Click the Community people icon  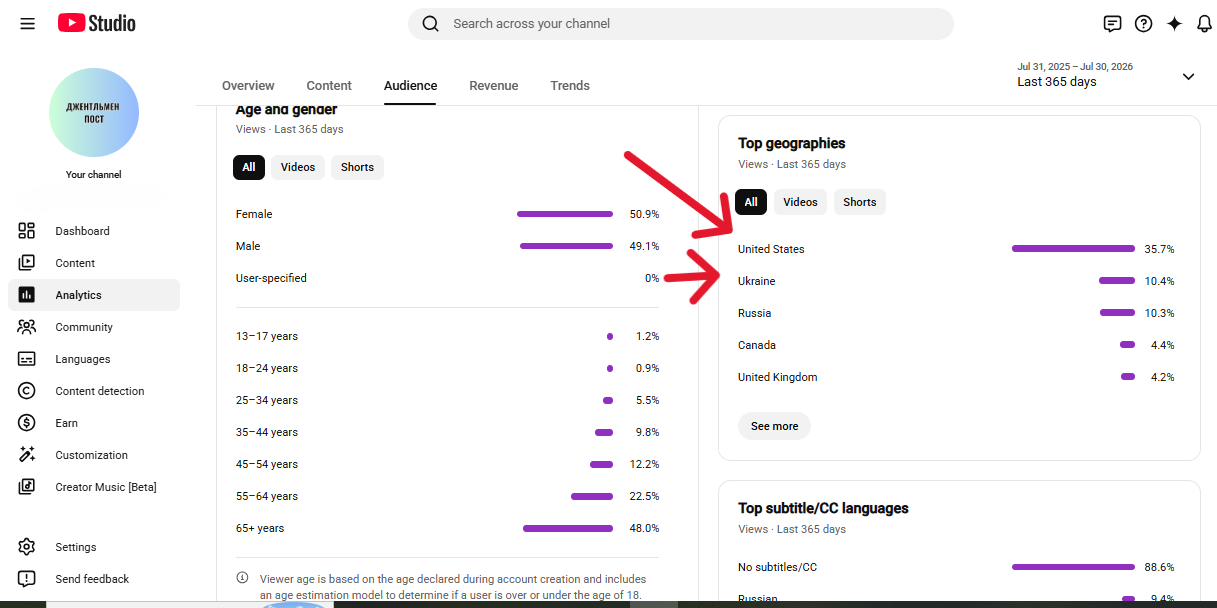click(27, 327)
